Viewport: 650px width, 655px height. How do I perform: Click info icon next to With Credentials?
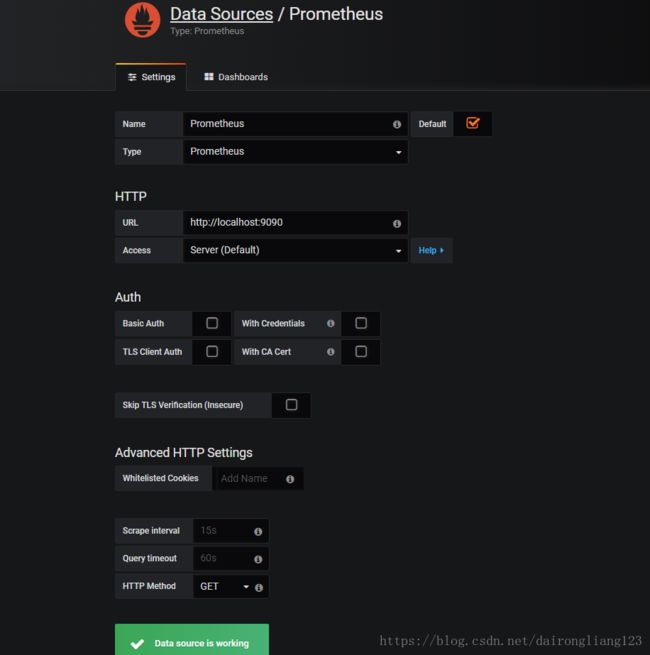tap(330, 323)
